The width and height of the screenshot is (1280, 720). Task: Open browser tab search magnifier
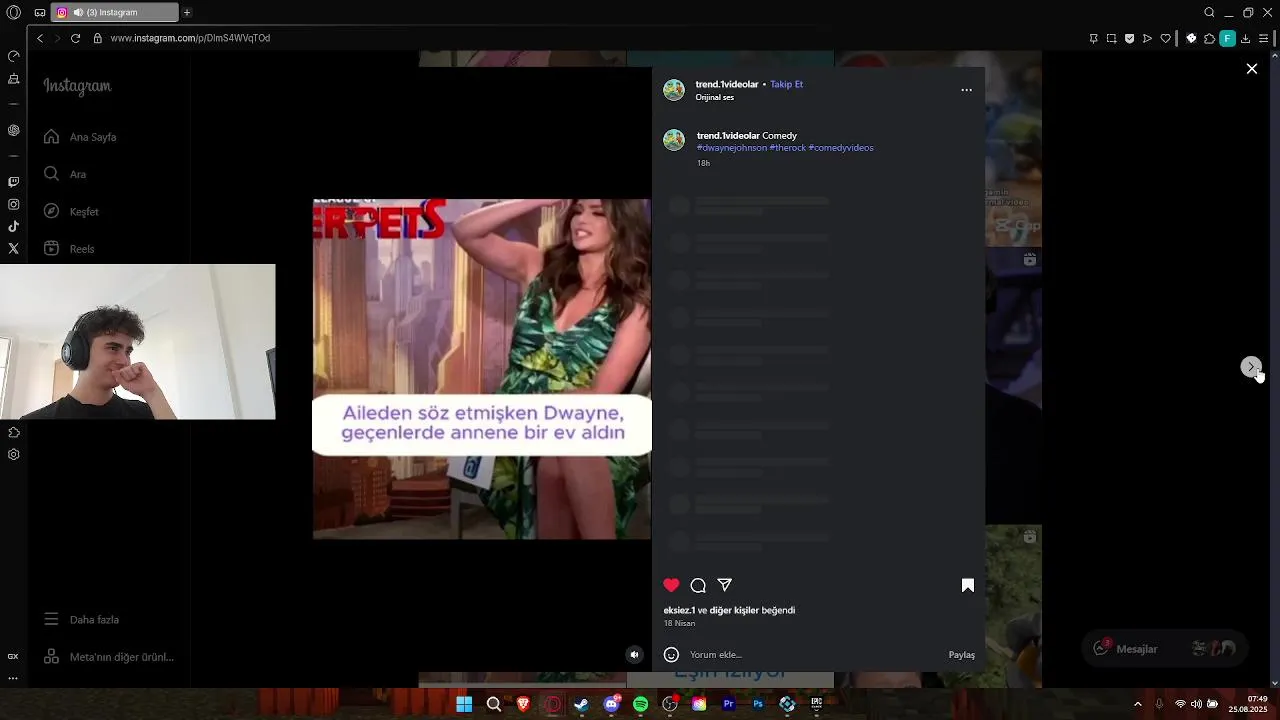(1209, 13)
